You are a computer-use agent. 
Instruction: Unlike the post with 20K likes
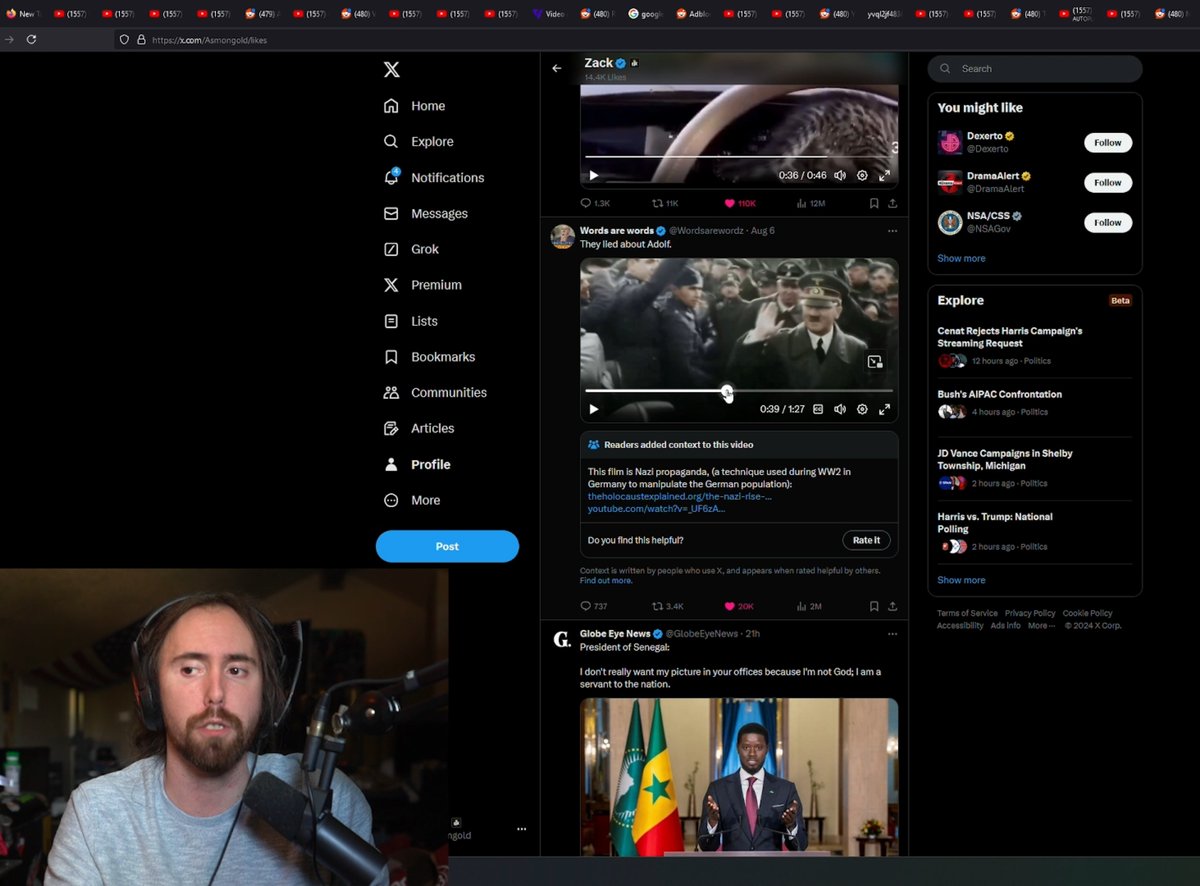[739, 606]
